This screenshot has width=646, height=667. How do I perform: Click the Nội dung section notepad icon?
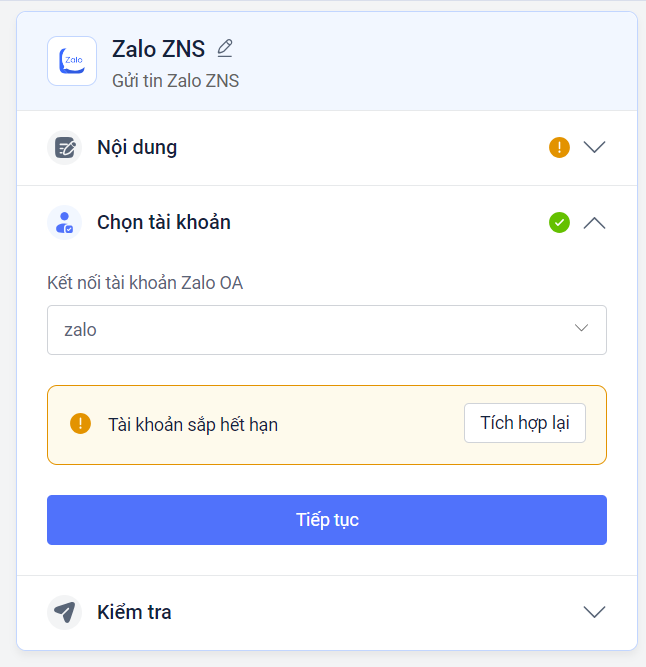click(x=64, y=148)
